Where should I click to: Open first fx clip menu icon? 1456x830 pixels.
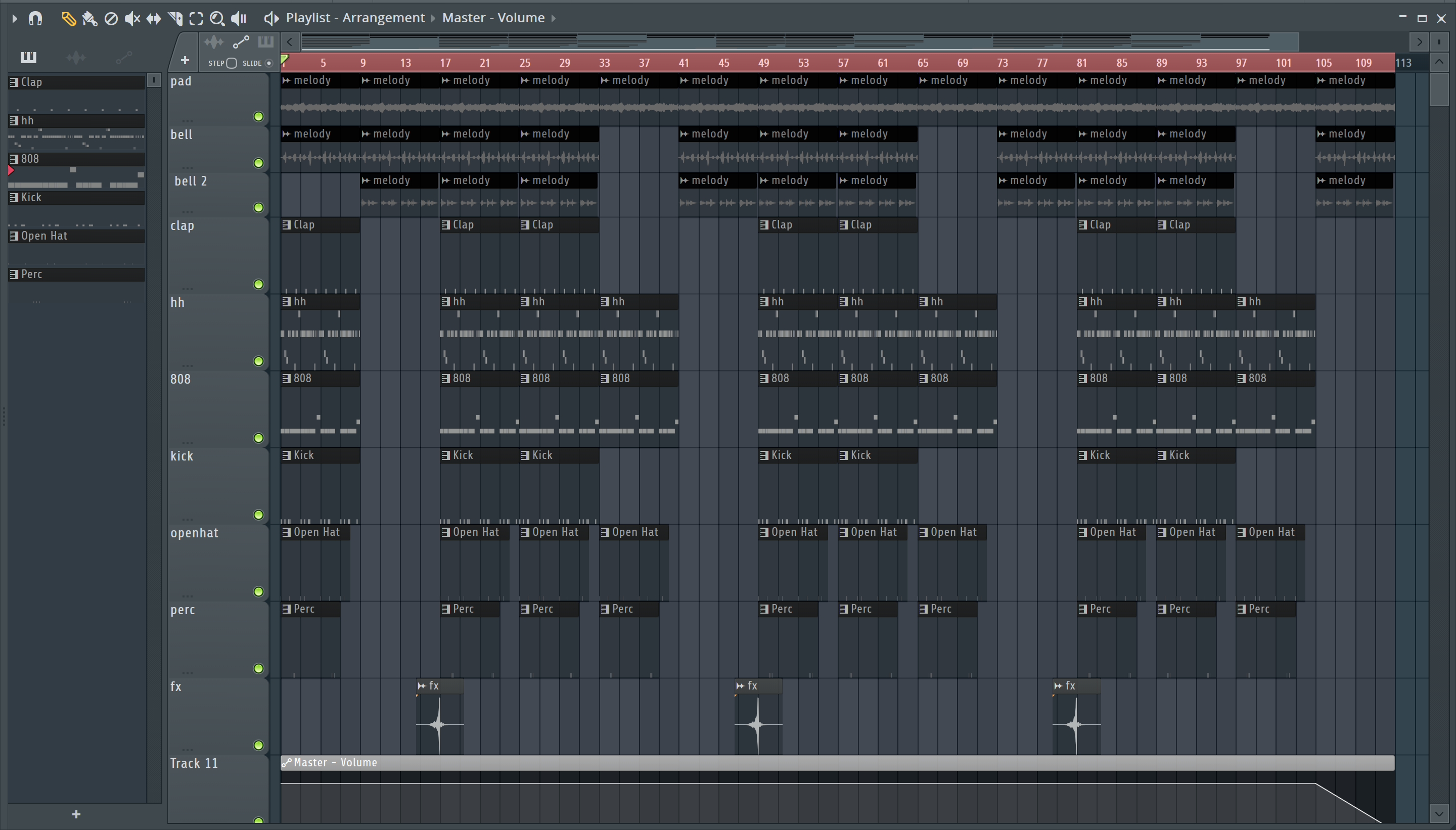coord(422,686)
